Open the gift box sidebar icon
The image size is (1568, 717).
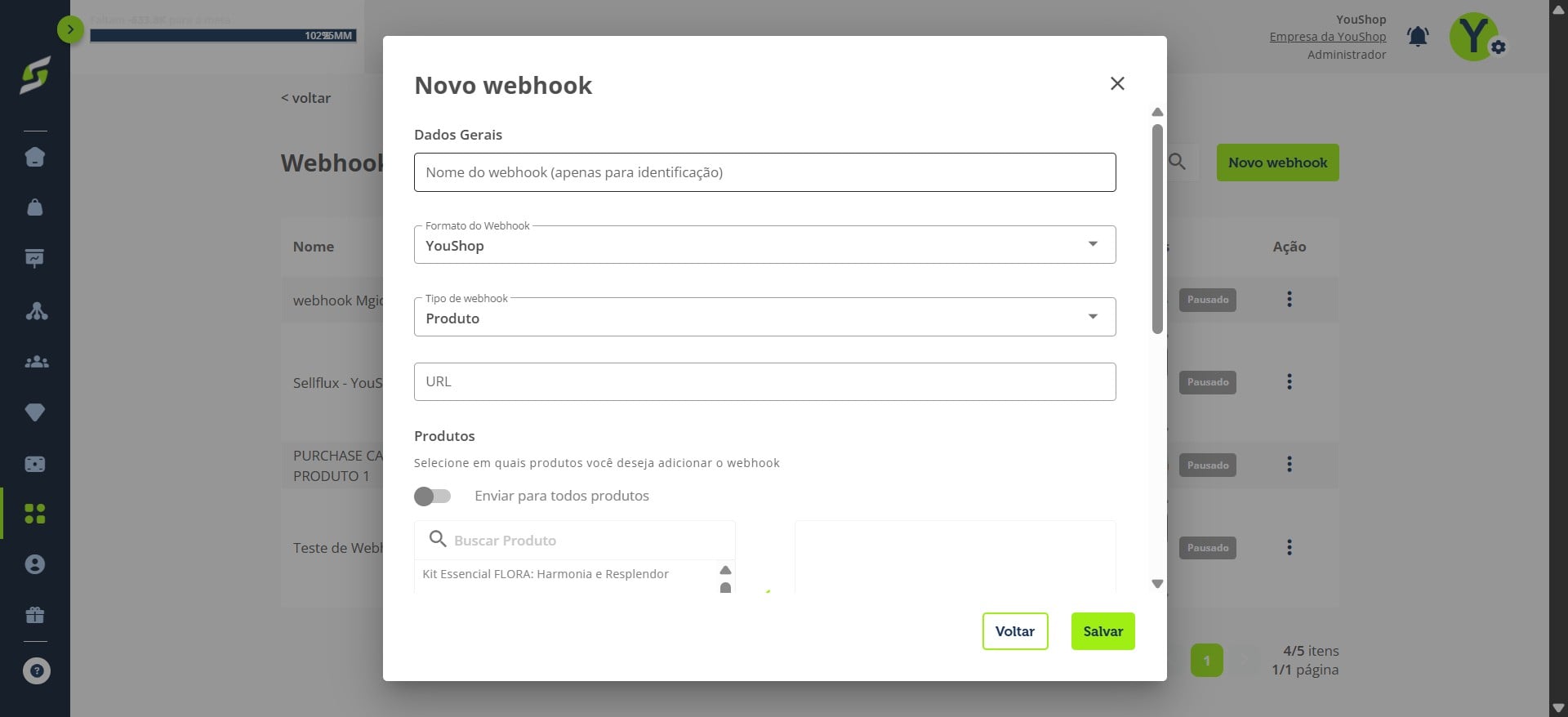click(34, 615)
